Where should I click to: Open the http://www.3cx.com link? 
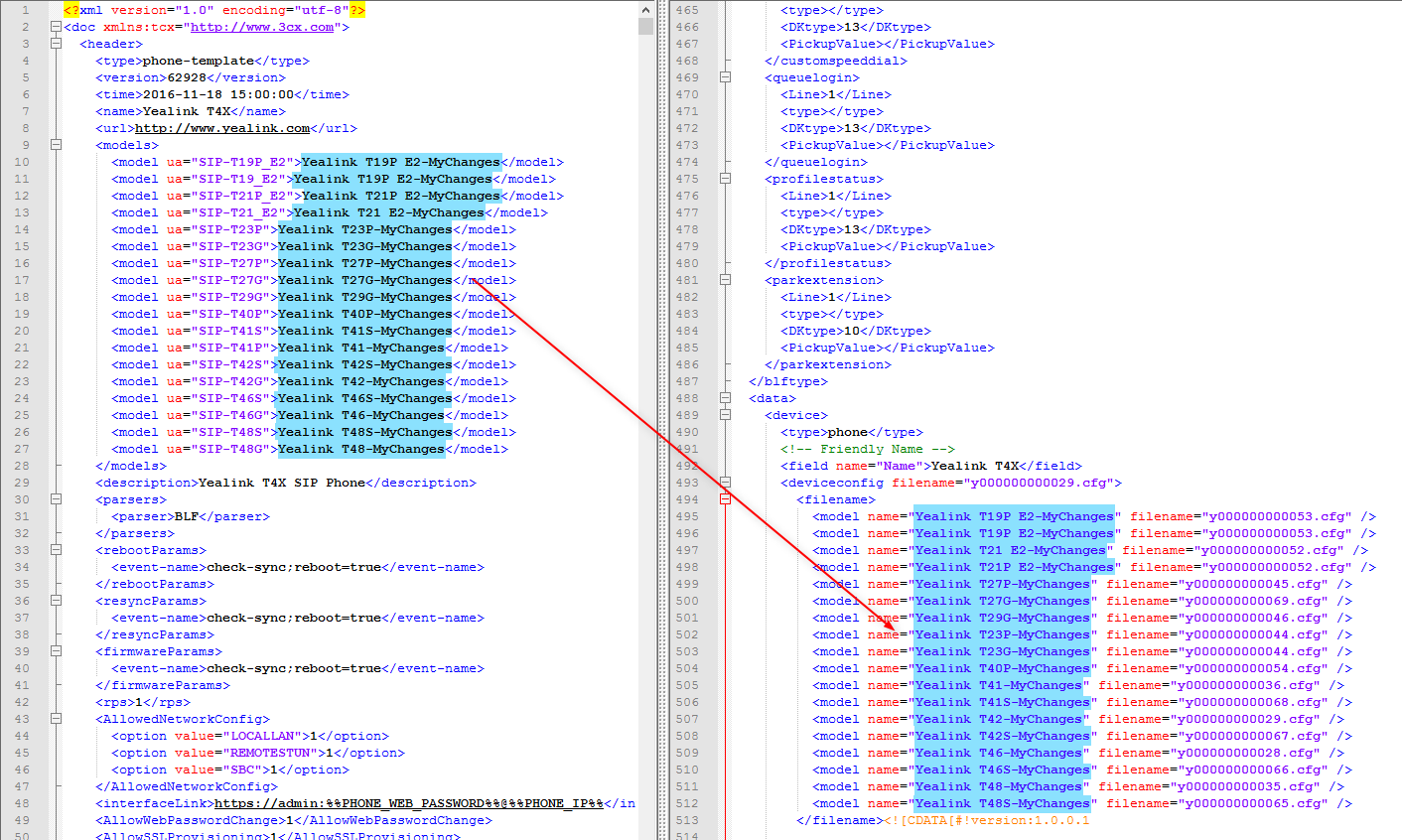(x=262, y=27)
